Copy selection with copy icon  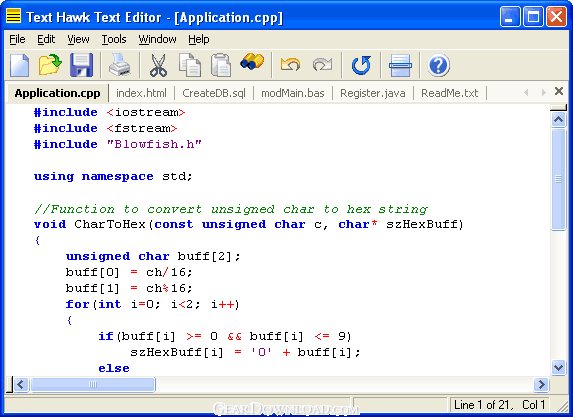pos(190,65)
